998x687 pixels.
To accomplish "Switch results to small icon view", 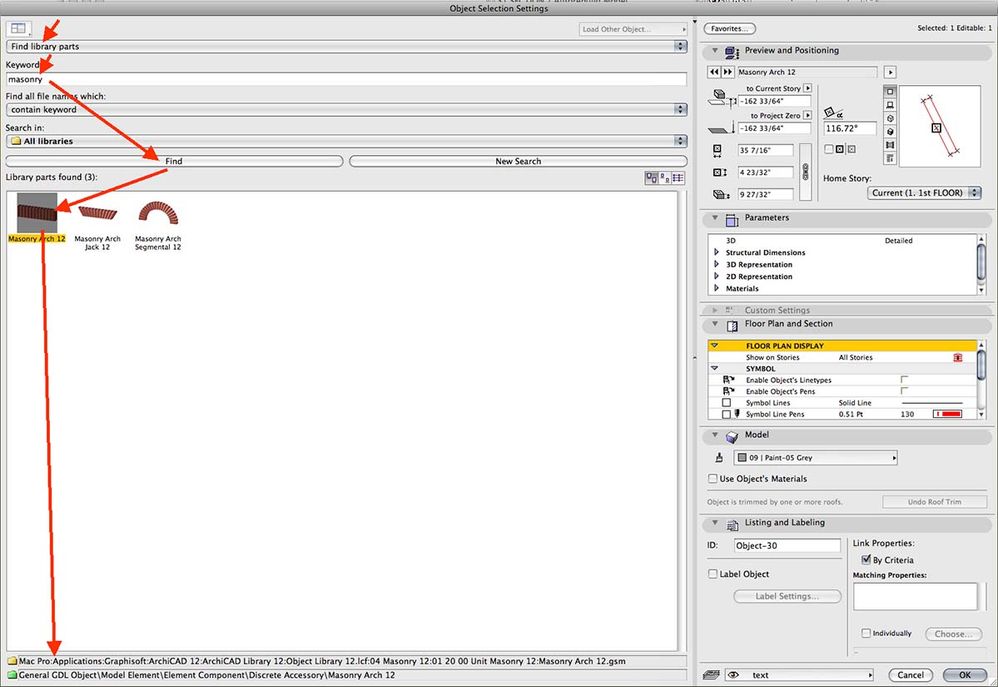I will point(664,178).
